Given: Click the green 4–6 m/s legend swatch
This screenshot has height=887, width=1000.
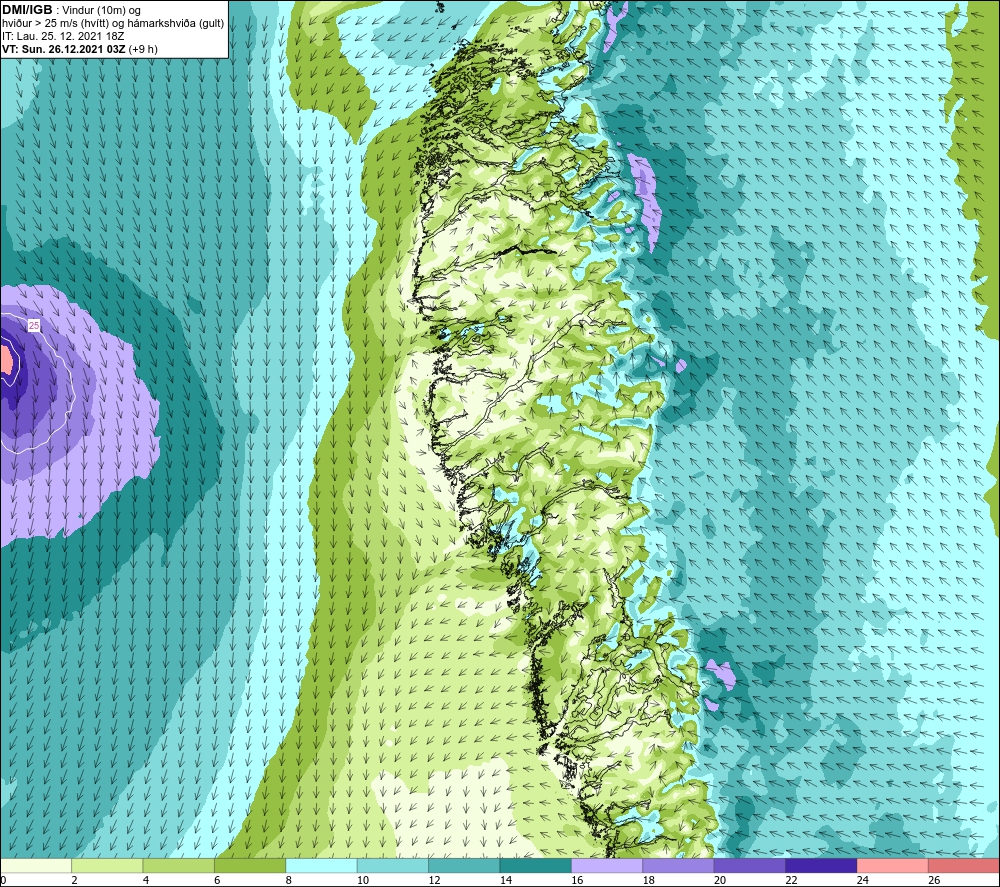Looking at the screenshot, I should (179, 865).
